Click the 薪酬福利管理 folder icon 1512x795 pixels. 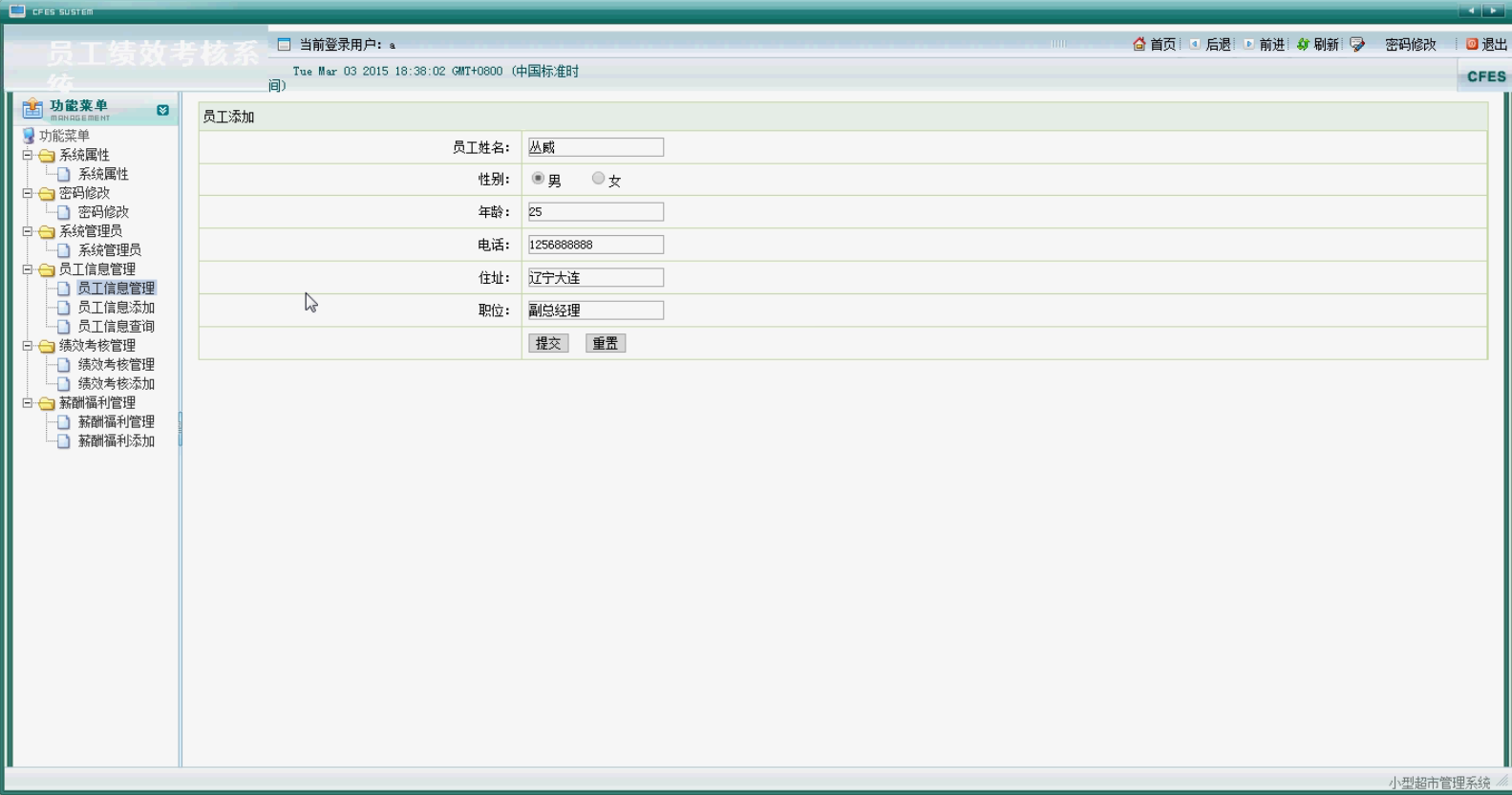46,403
